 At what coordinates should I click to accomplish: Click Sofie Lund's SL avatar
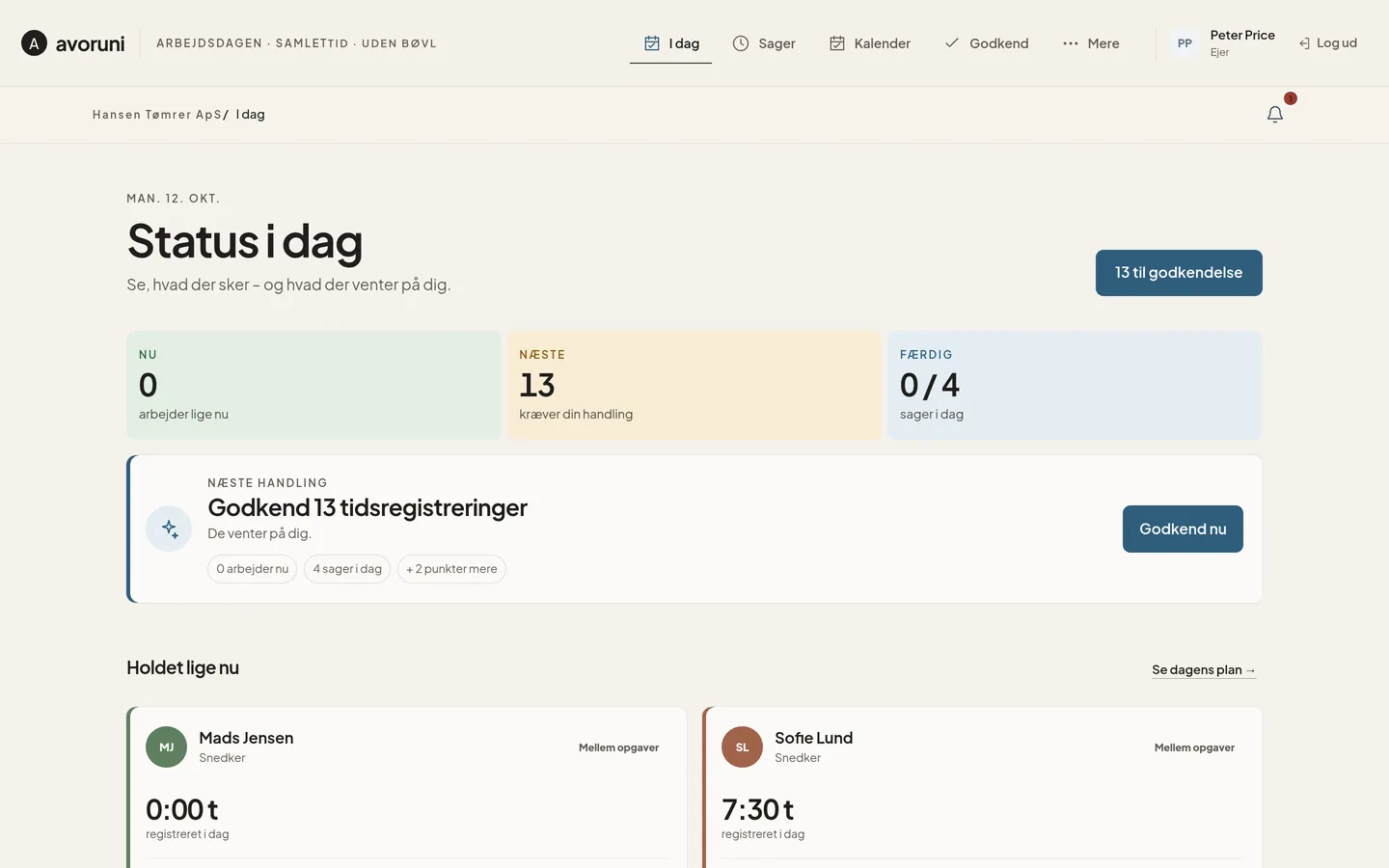click(742, 747)
